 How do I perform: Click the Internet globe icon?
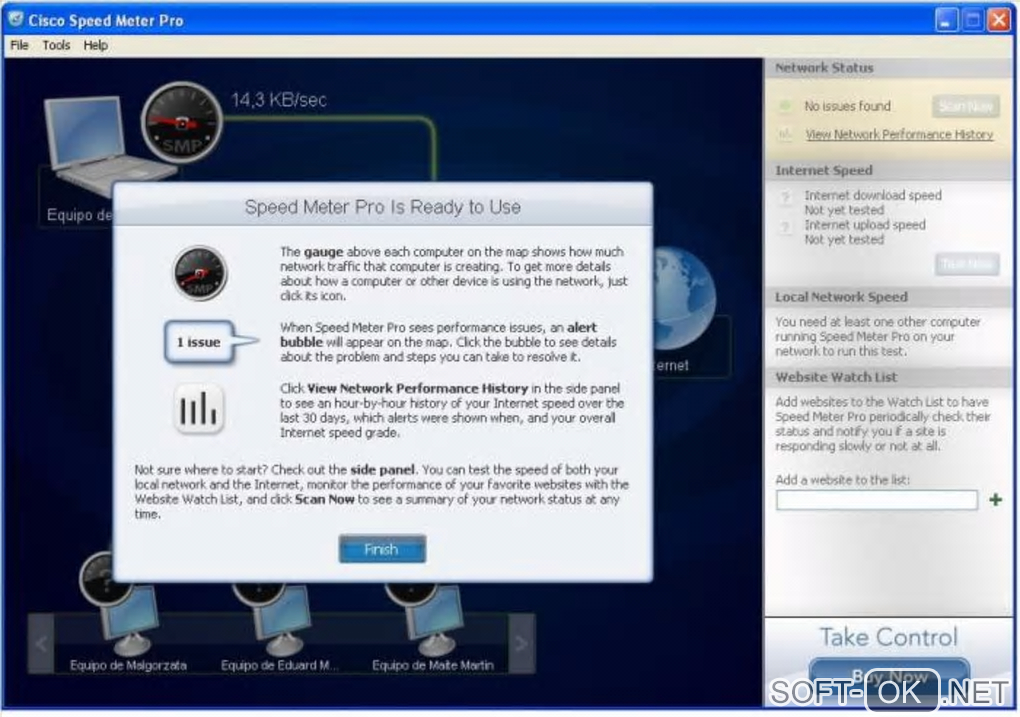pyautogui.click(x=683, y=297)
